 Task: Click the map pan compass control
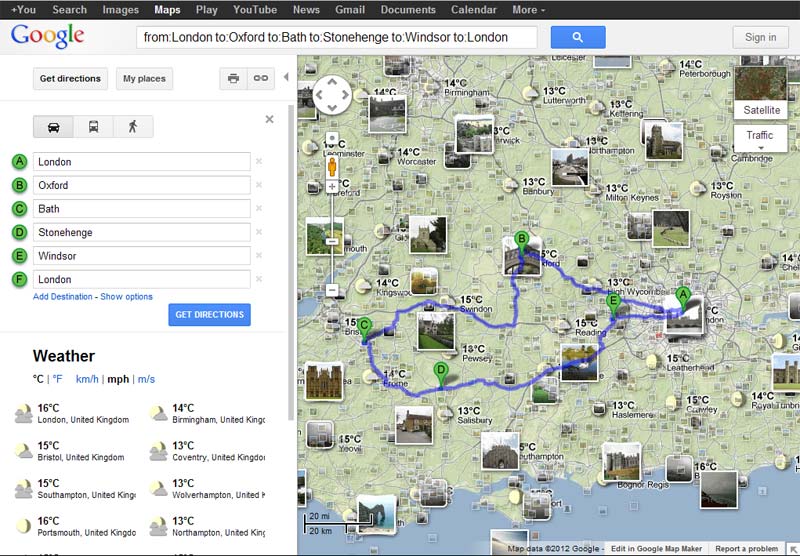332,96
